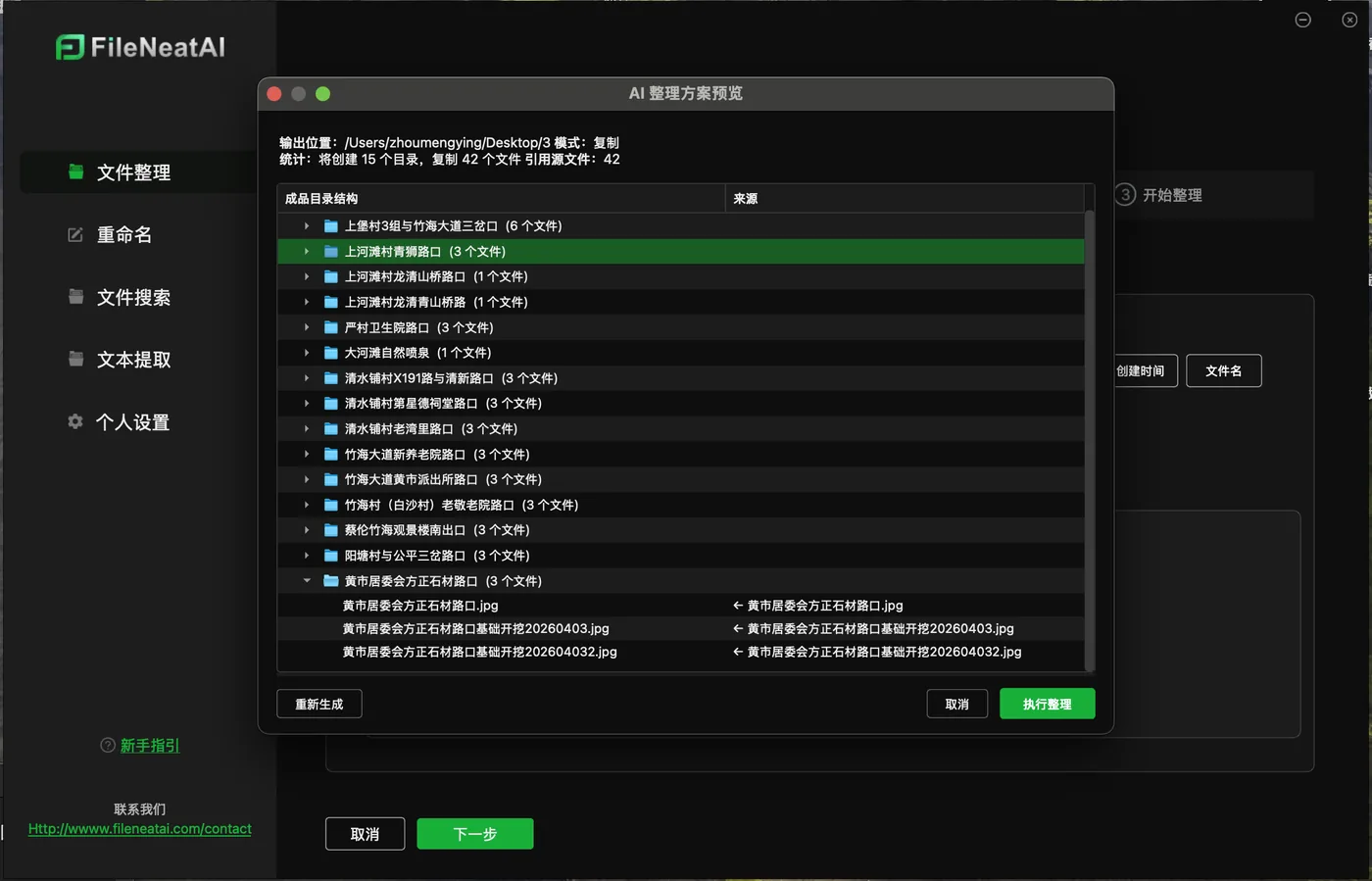
Task: Expand 严村卫生院路口 folder
Action: tap(307, 327)
